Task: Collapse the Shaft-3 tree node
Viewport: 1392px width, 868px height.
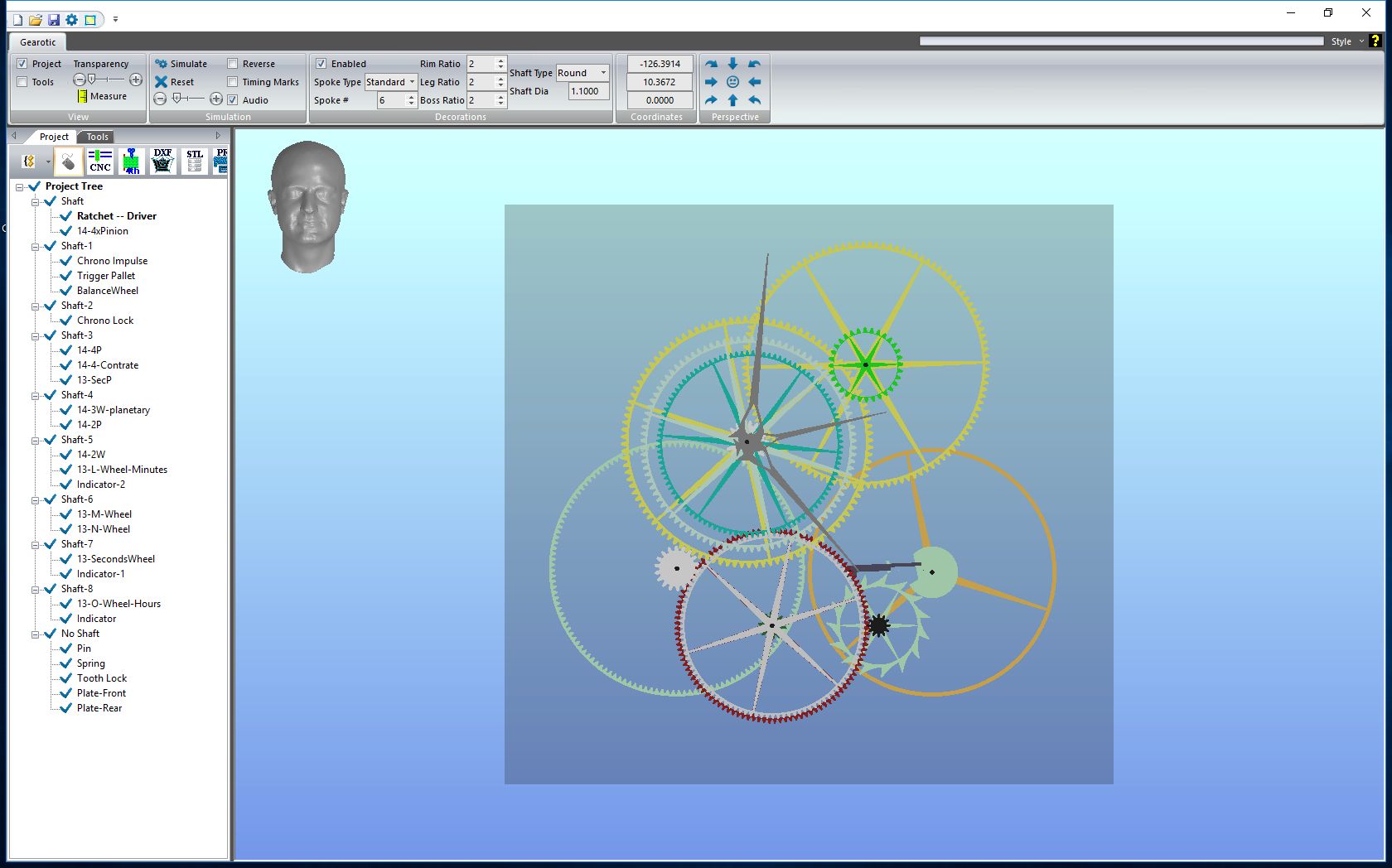Action: (36, 336)
